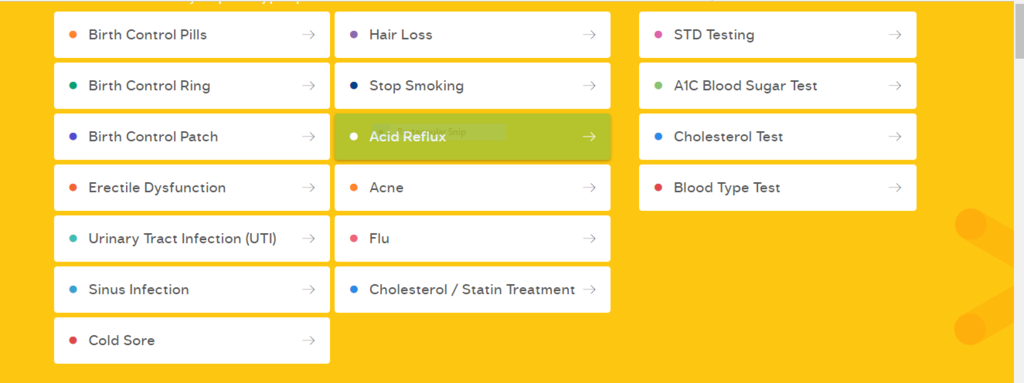This screenshot has width=1024, height=383.
Task: Click the arrow on Cholesterol Test card
Action: (895, 137)
